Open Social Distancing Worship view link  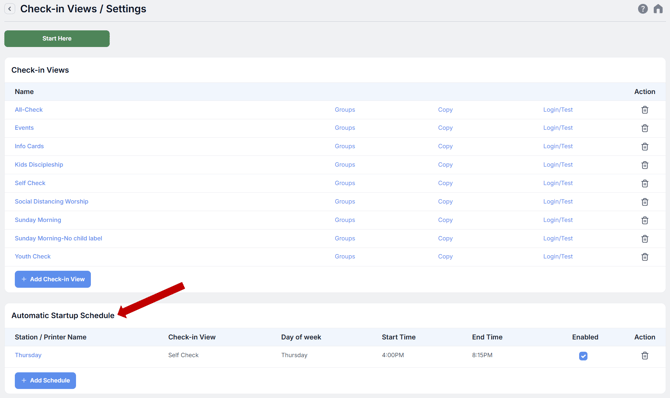(51, 201)
